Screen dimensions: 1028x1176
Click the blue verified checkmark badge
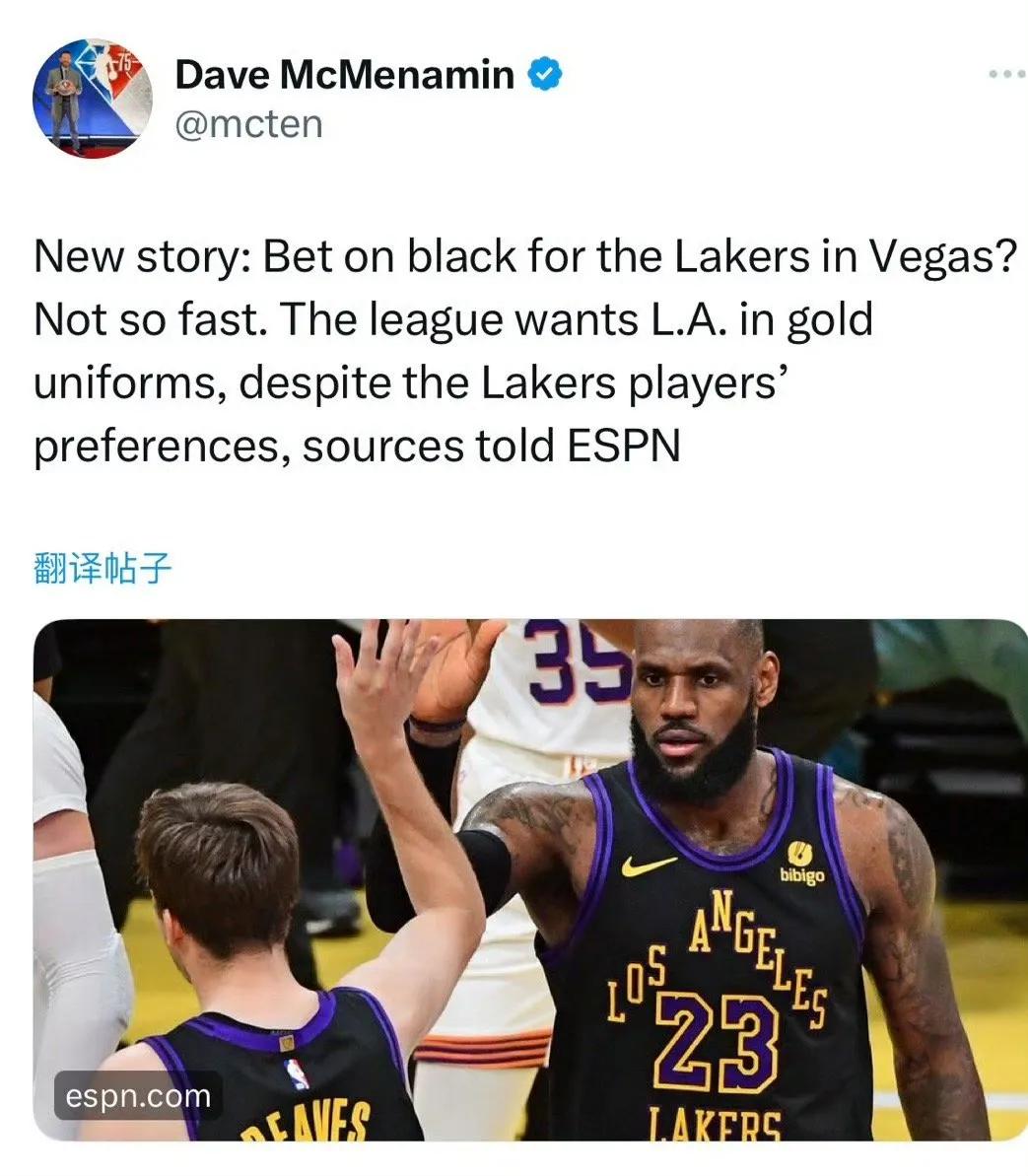(544, 74)
